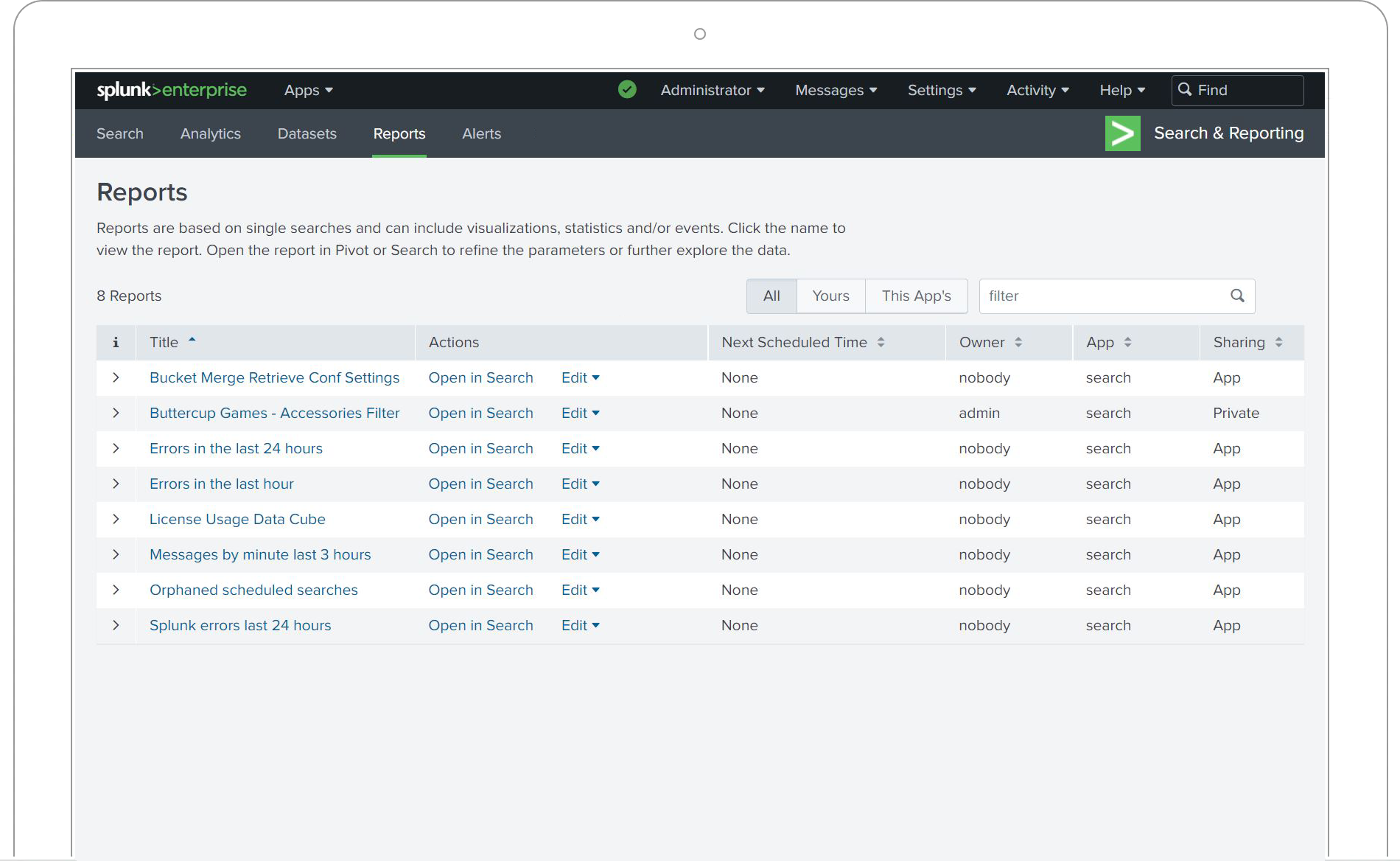Select the All reports filter
This screenshot has width=1400, height=861.
771,296
